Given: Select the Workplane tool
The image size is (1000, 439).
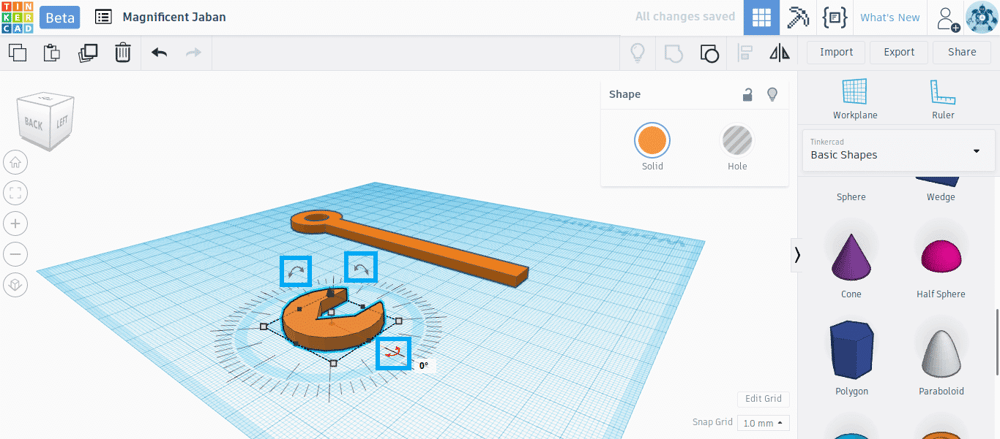Looking at the screenshot, I should point(855,100).
